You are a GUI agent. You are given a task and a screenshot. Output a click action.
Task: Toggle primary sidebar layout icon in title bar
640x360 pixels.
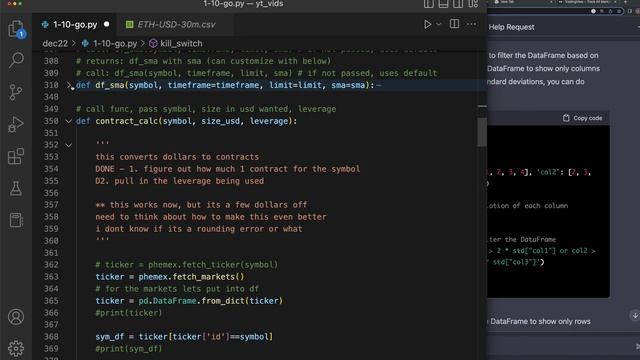coord(429,4)
